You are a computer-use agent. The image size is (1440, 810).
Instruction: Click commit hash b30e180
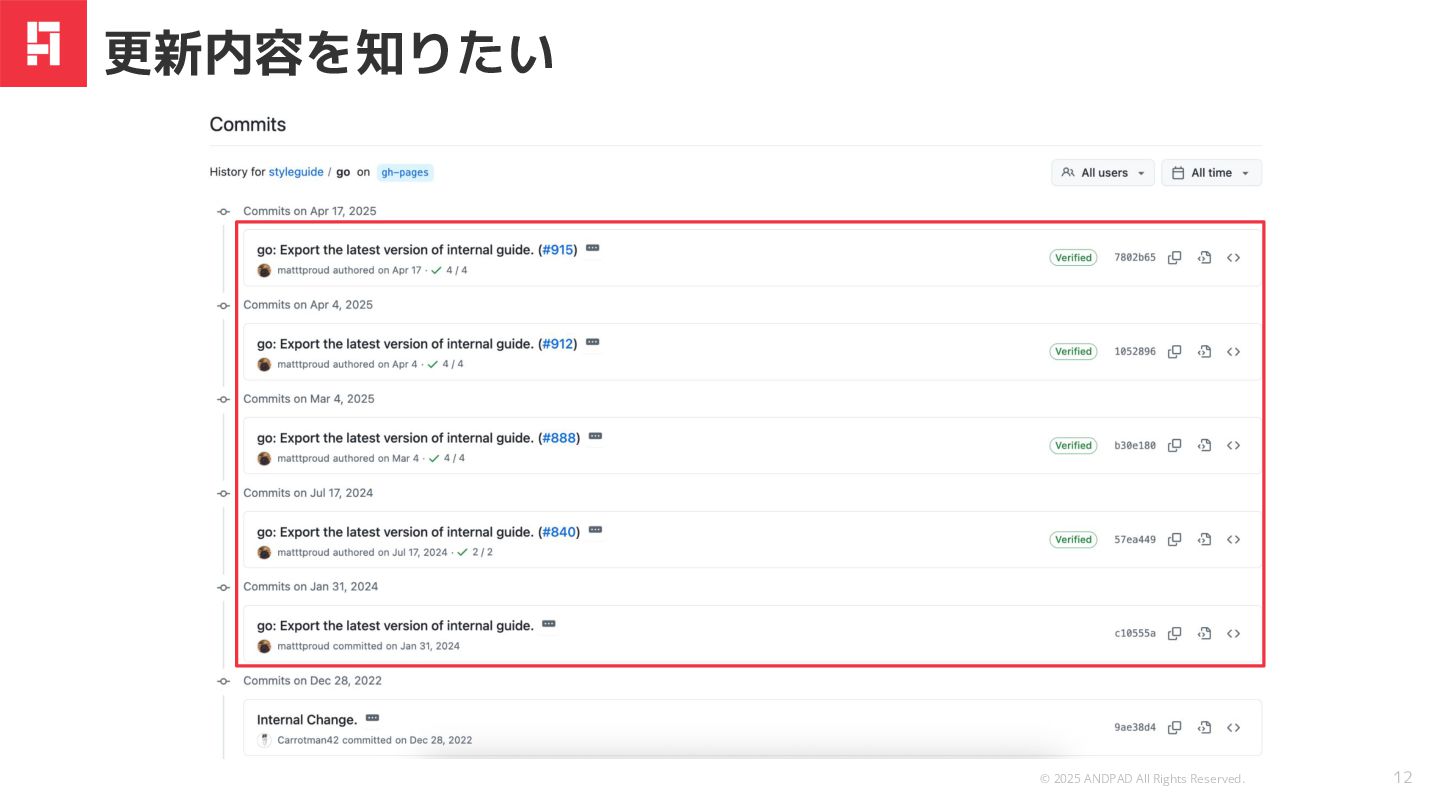point(1135,446)
